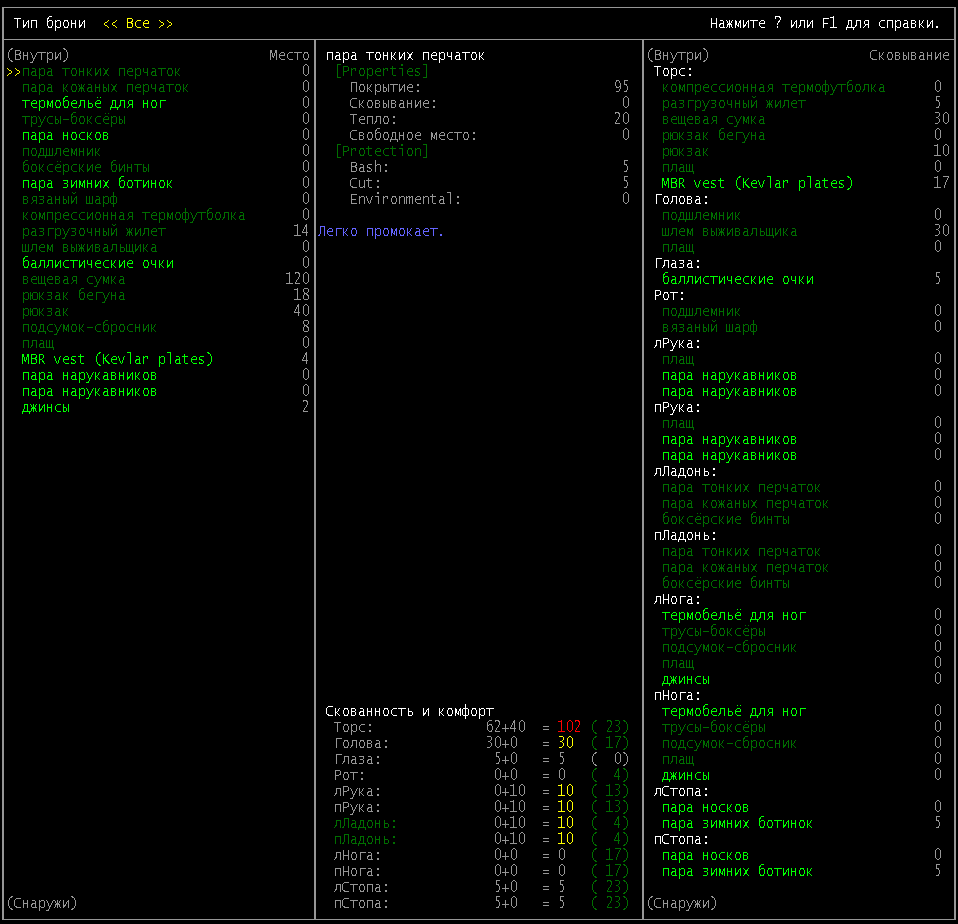Click the blue «Легко промокает.» note
Viewport: 958px width, 924px height.
pos(381,231)
